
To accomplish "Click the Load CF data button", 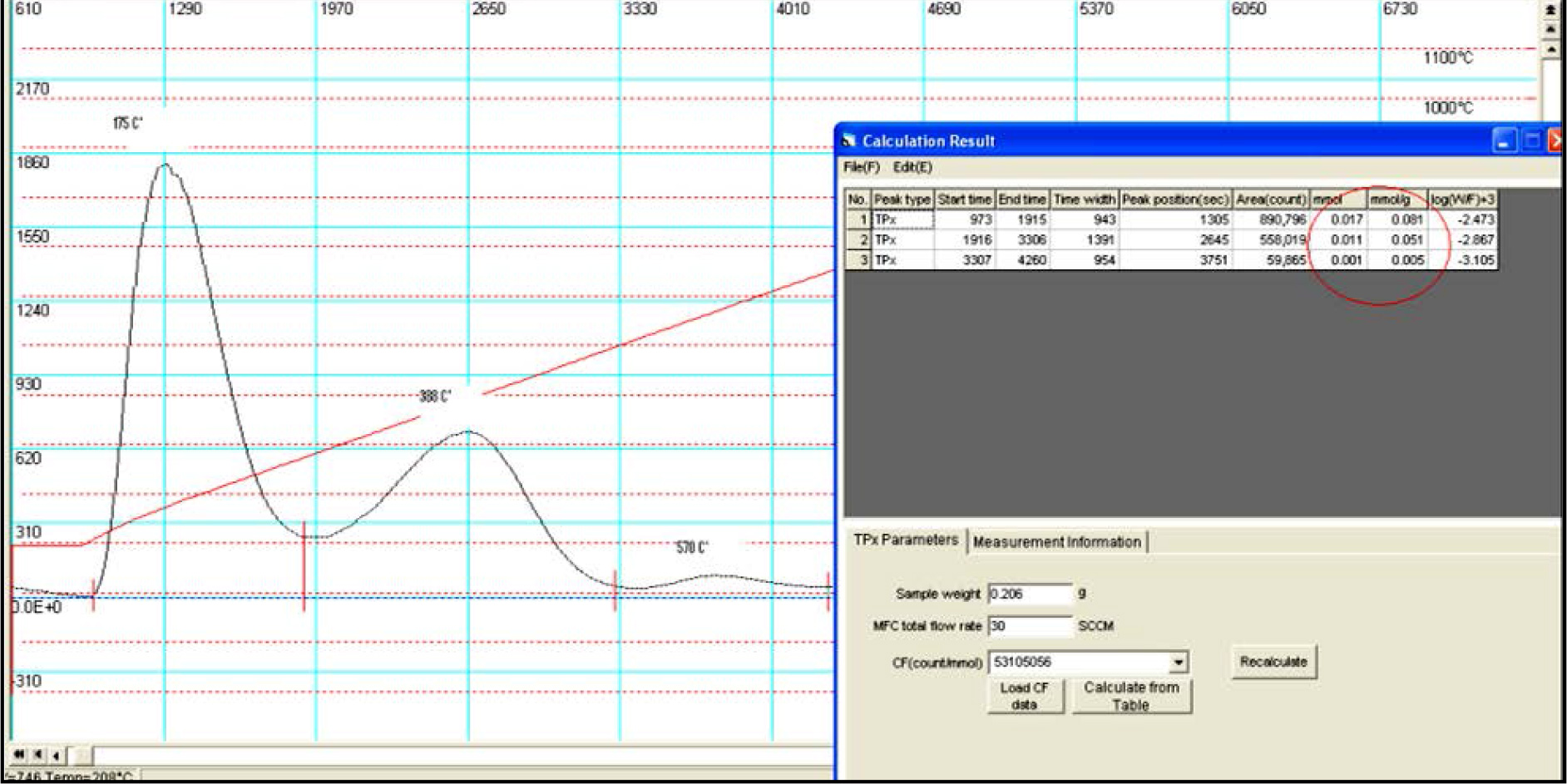I will (1025, 696).
